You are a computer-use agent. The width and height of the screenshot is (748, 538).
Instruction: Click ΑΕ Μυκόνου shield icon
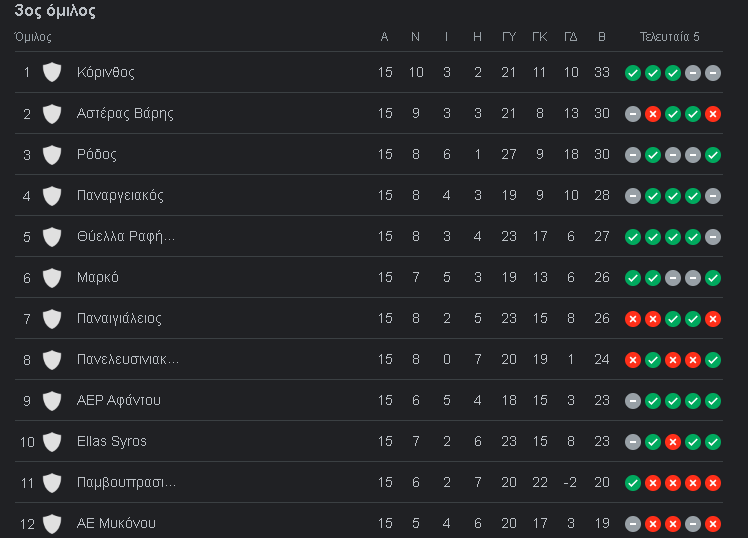click(52, 524)
